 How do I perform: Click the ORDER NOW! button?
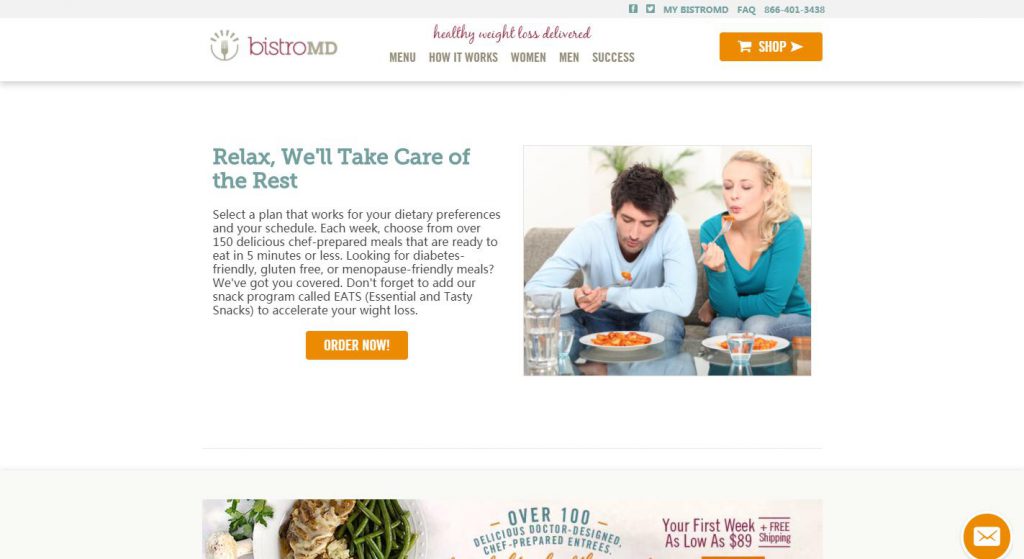click(357, 345)
